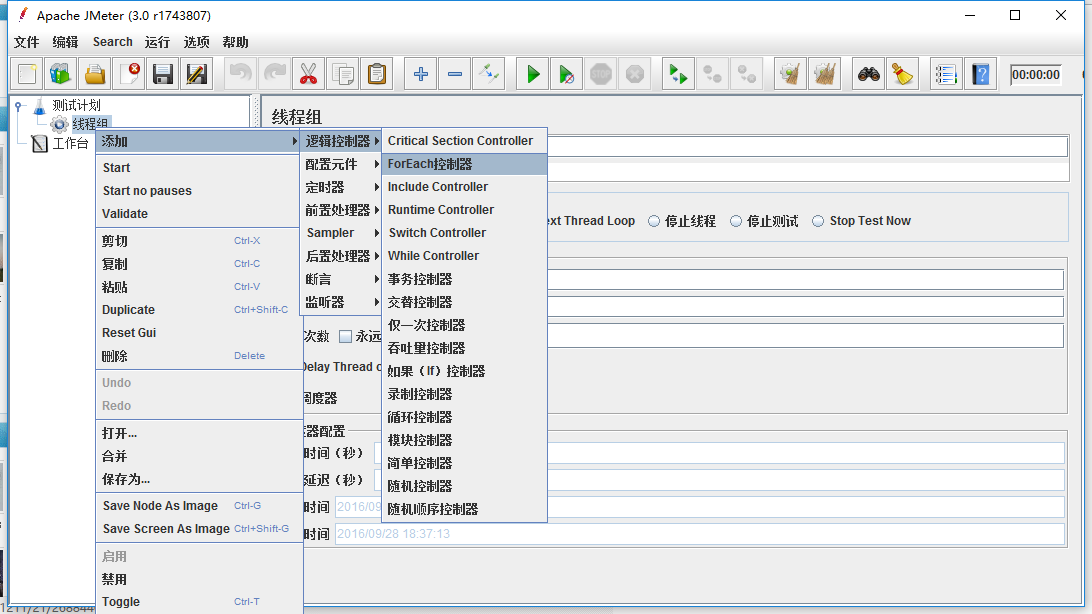
Task: Click the Redo arrow icon
Action: [x=274, y=74]
